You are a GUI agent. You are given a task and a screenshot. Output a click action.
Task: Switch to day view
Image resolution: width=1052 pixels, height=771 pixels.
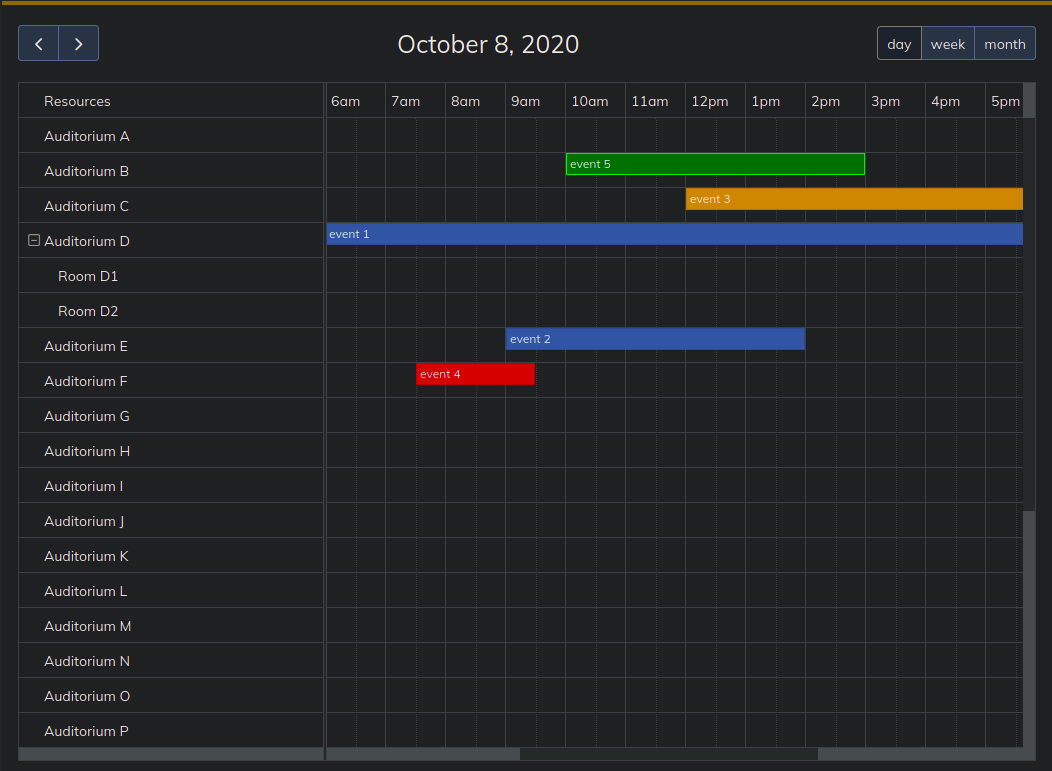tap(899, 44)
